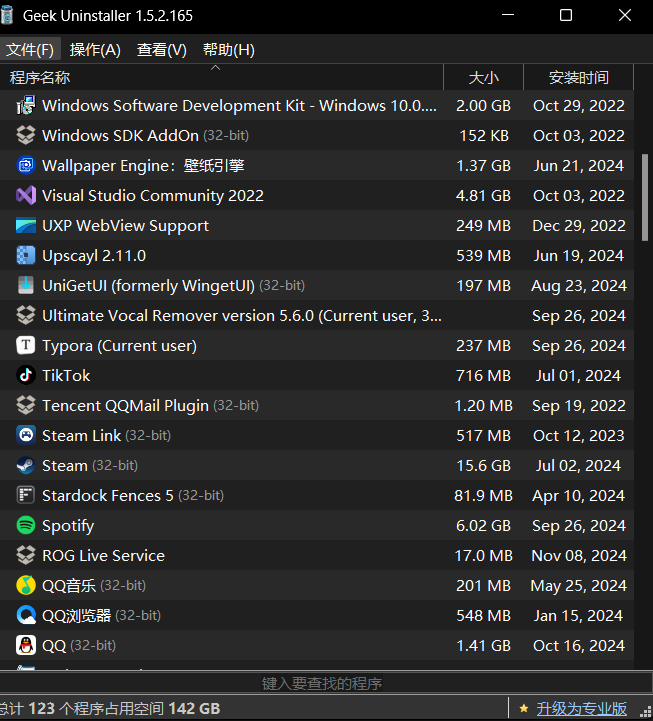Viewport: 653px width, 721px height.
Task: Click the Oct 16, 2024 install date
Action: tap(579, 645)
